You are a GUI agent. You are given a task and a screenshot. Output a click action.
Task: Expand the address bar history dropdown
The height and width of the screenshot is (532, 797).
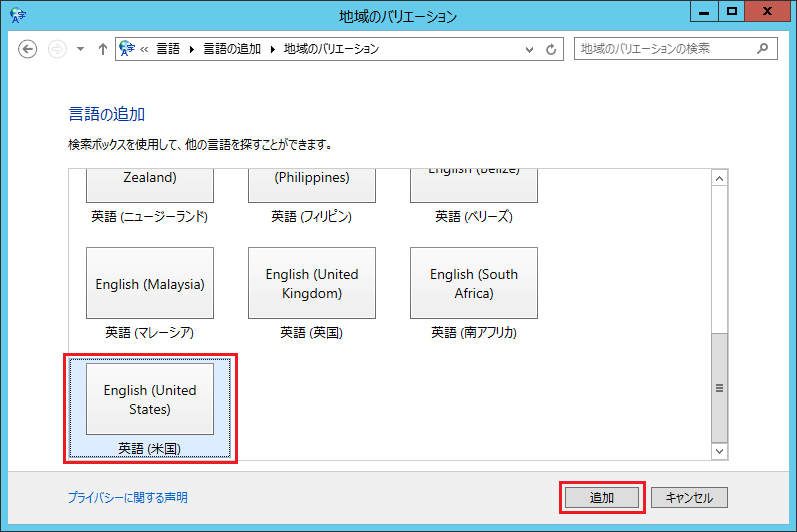point(529,49)
